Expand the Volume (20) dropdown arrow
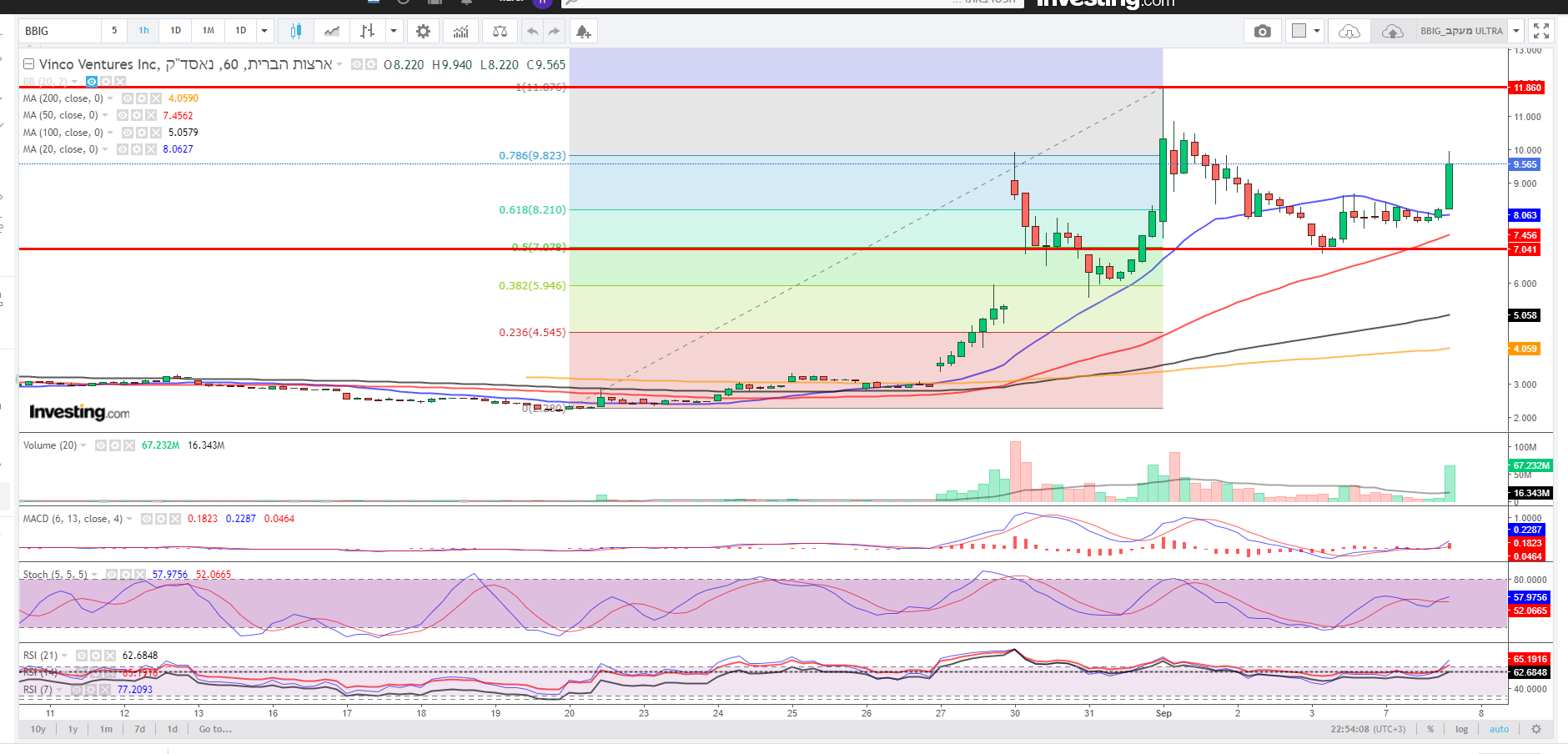Image resolution: width=1568 pixels, height=754 pixels. point(84,445)
